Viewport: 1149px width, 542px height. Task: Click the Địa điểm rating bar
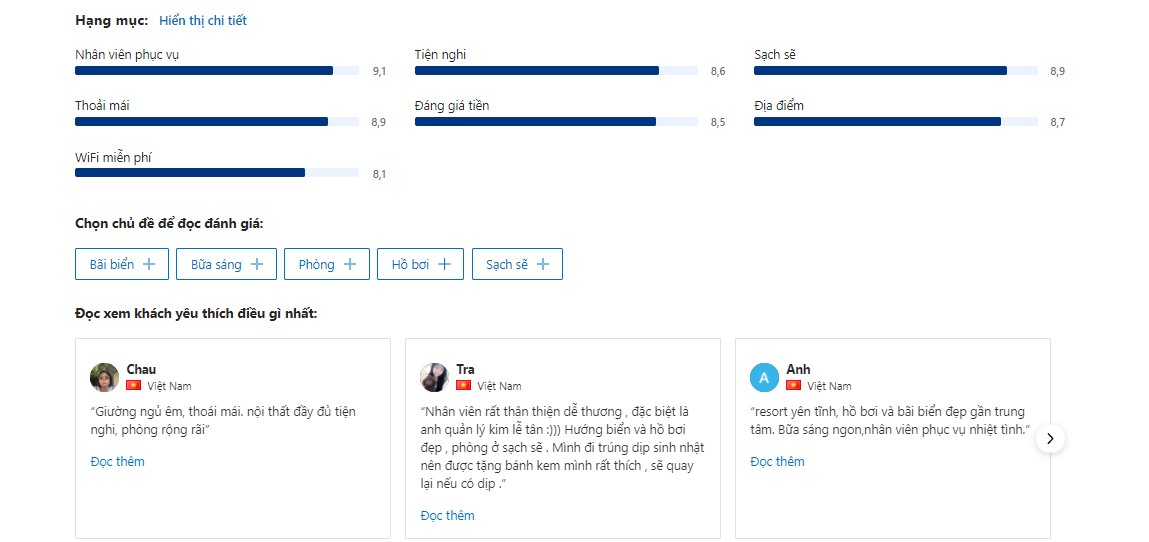point(895,122)
